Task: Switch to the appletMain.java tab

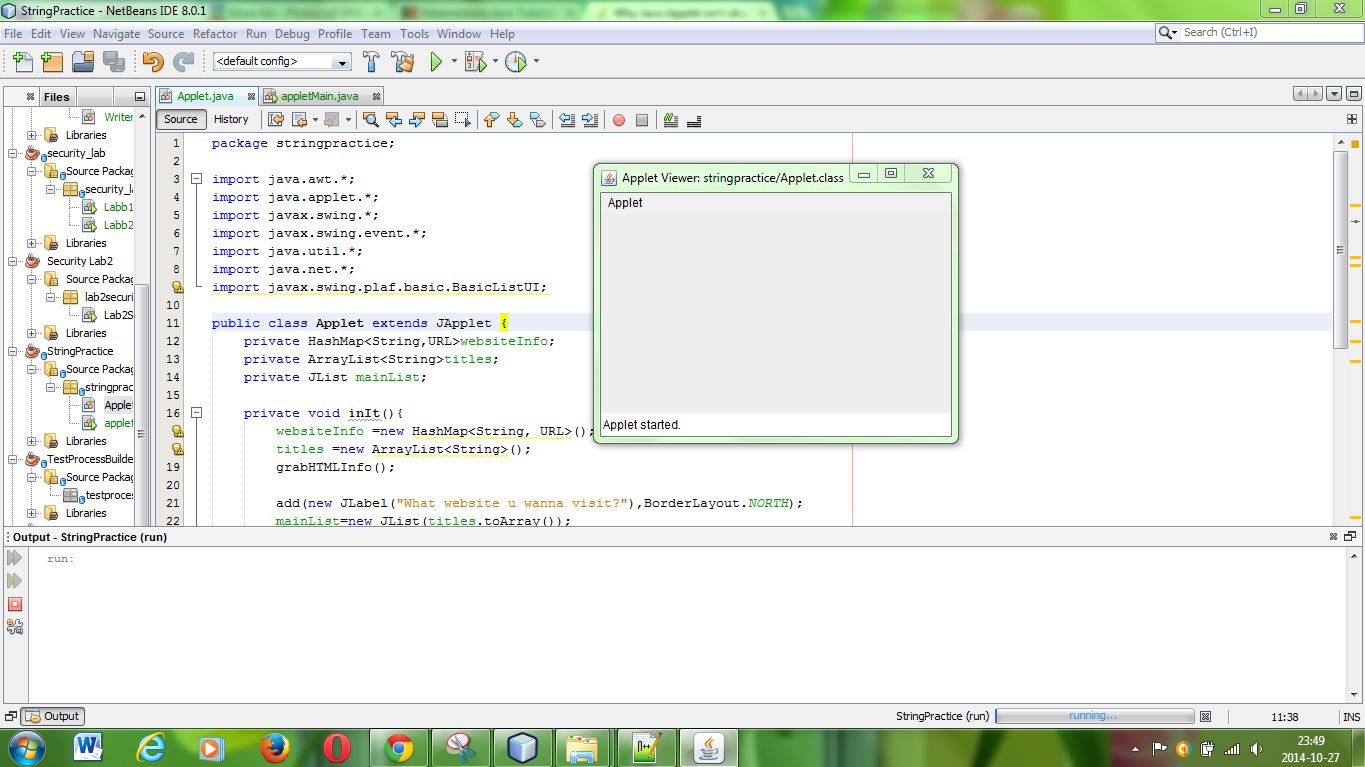Action: click(x=319, y=96)
